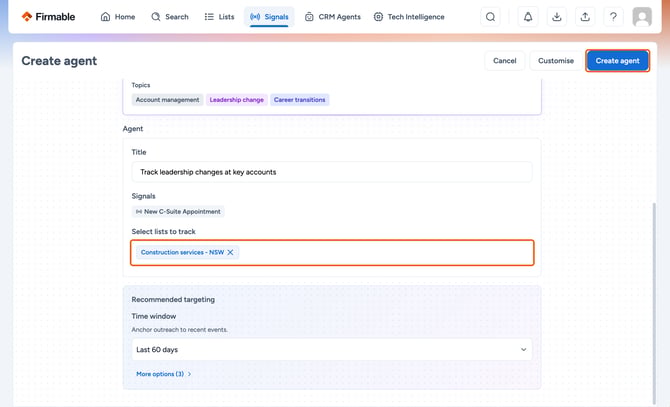Open the Home nav item
The height and width of the screenshot is (407, 670).
pyautogui.click(x=118, y=17)
